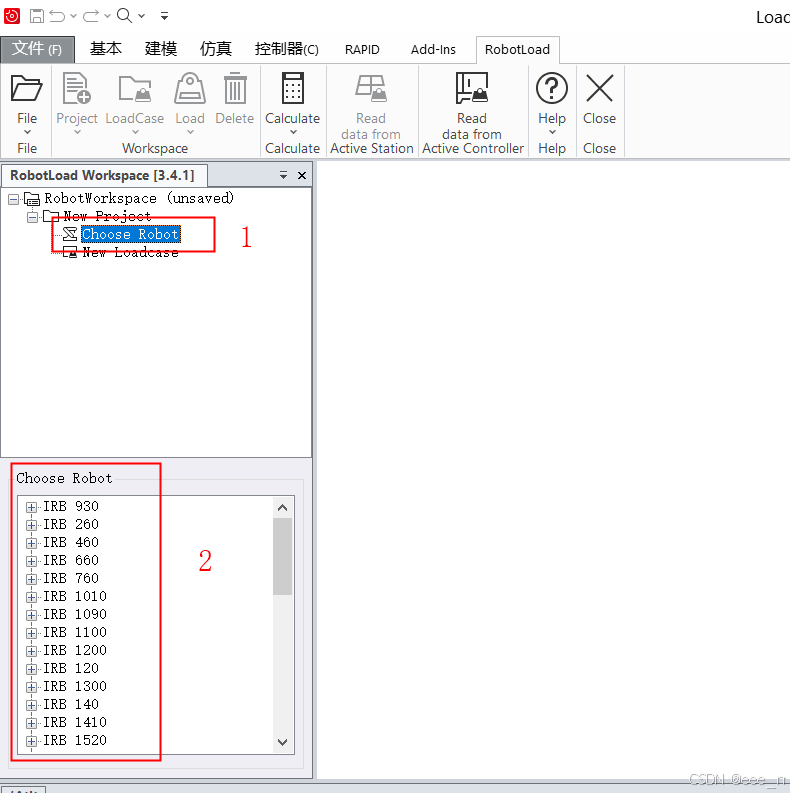The image size is (790, 793).
Task: Open the RobotLoad Workspace panel options menu
Action: click(283, 175)
